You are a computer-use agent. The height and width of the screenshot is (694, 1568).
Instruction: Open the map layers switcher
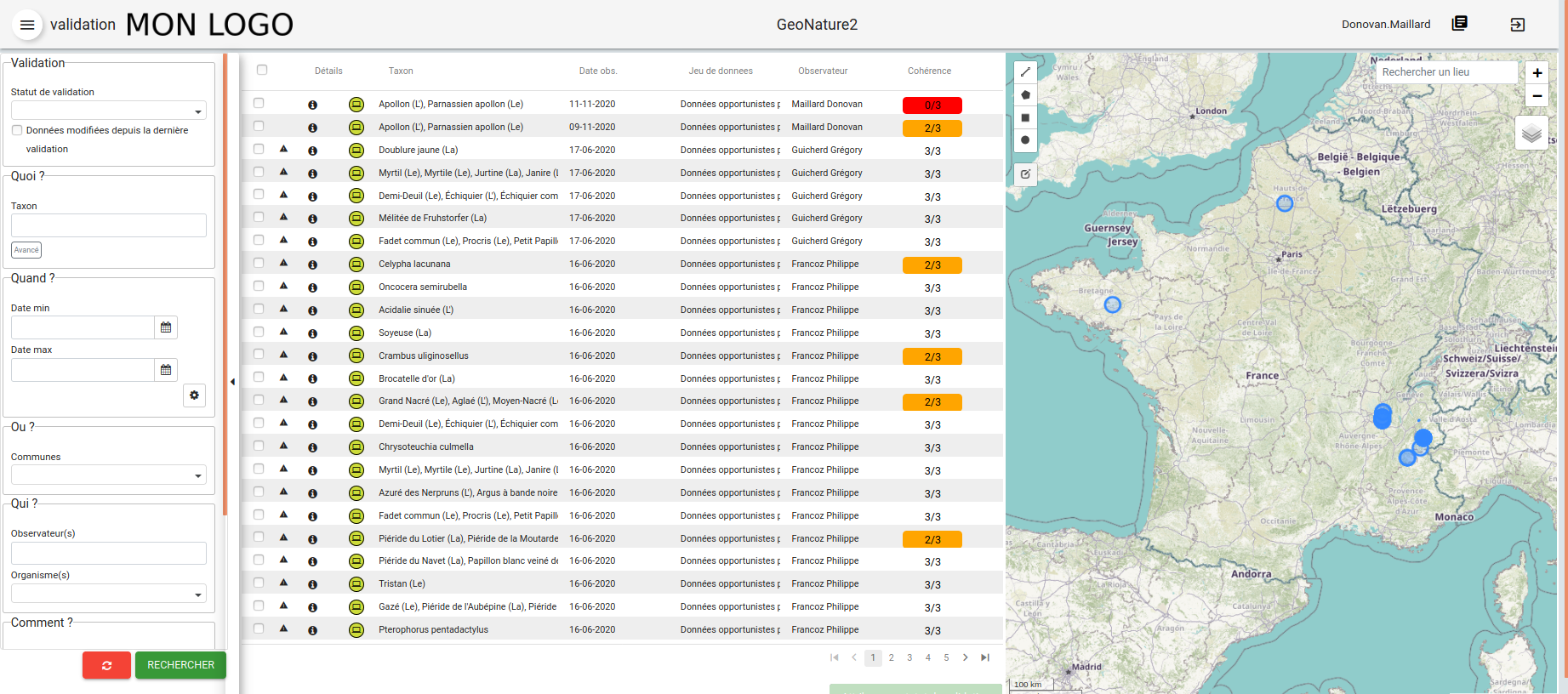pos(1531,134)
